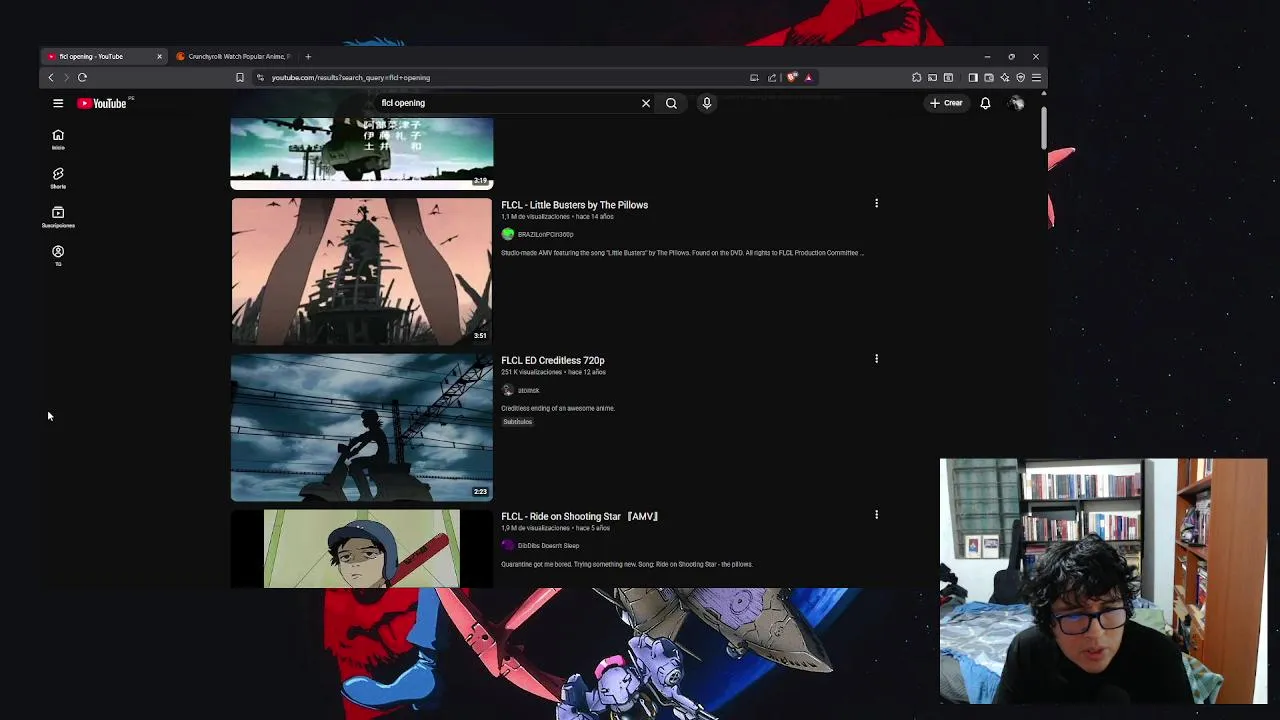This screenshot has width=1280, height=720.
Task: Open FLCL ED Creditless 720p title
Action: point(553,360)
